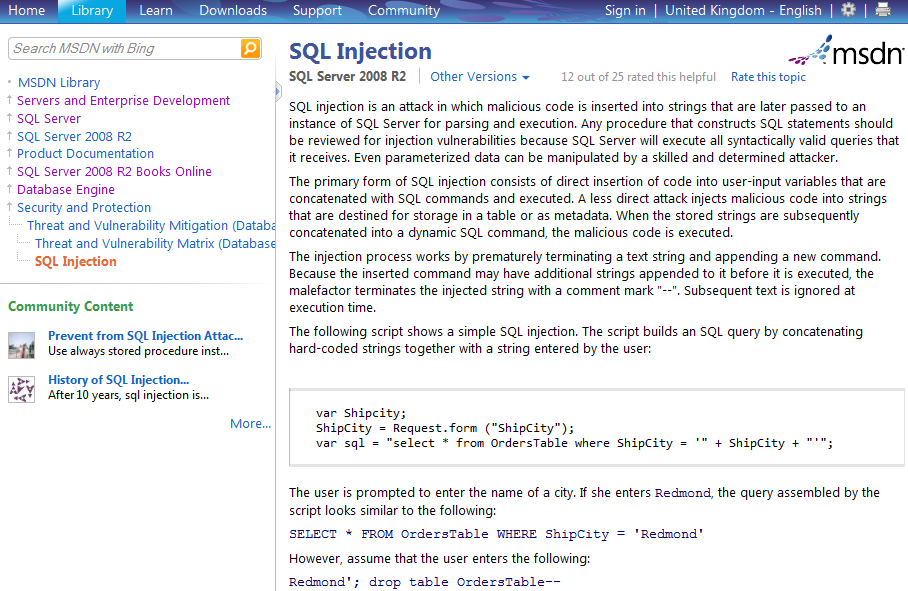Open SQL Server 2008 R2 Books Online link

(114, 172)
